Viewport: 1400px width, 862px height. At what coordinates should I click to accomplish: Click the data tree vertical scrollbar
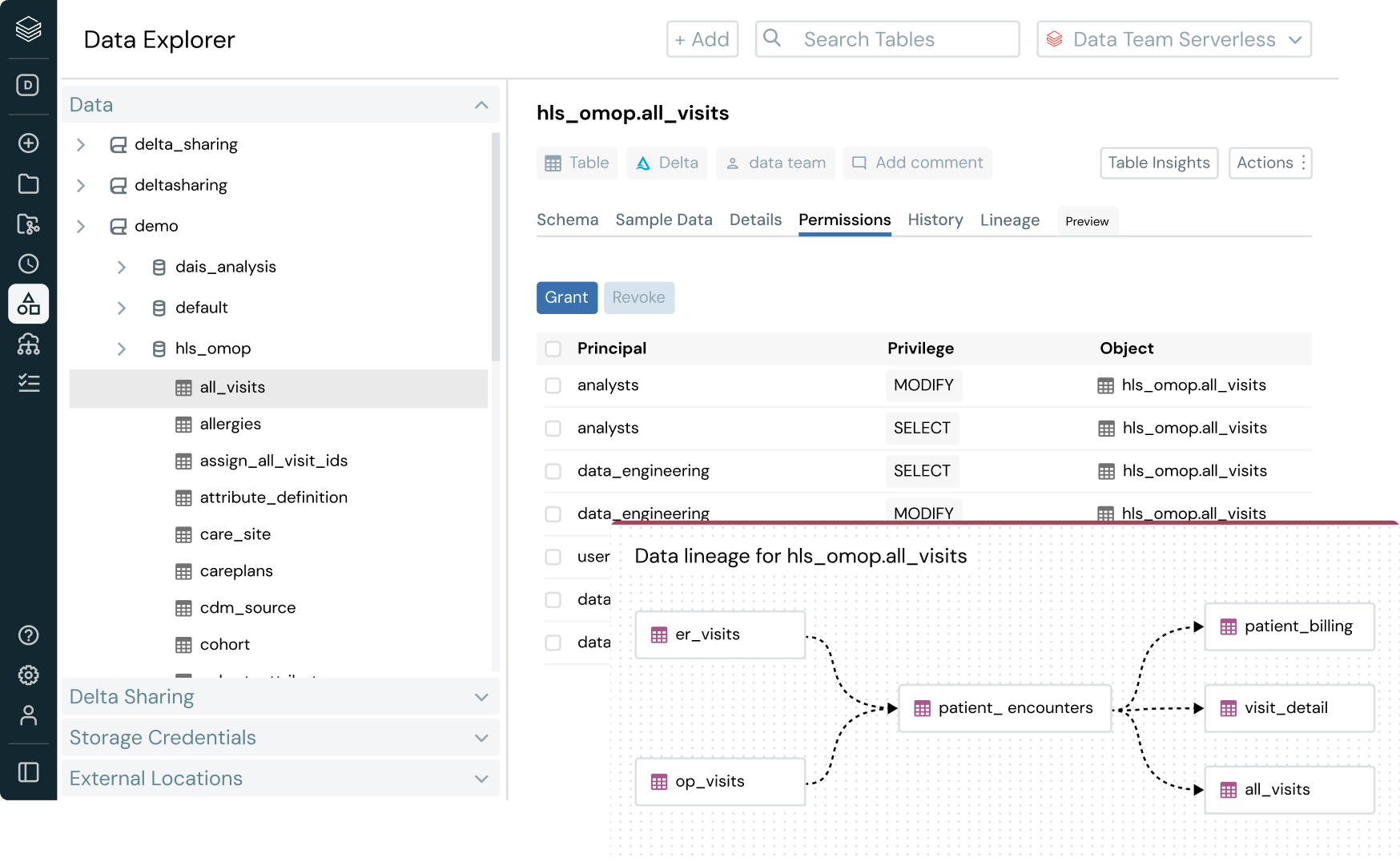tap(495, 248)
